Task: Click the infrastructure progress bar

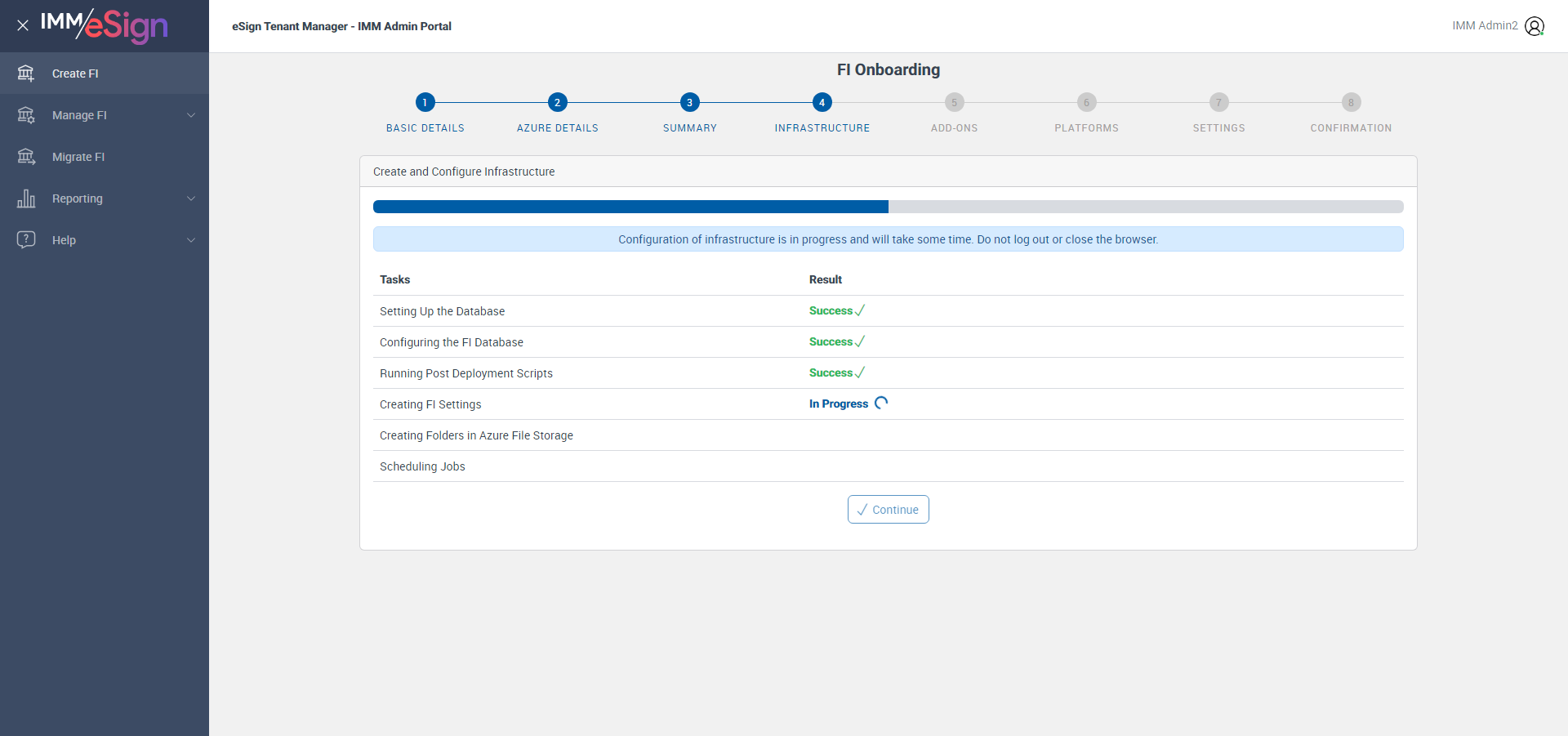Action: (x=888, y=207)
